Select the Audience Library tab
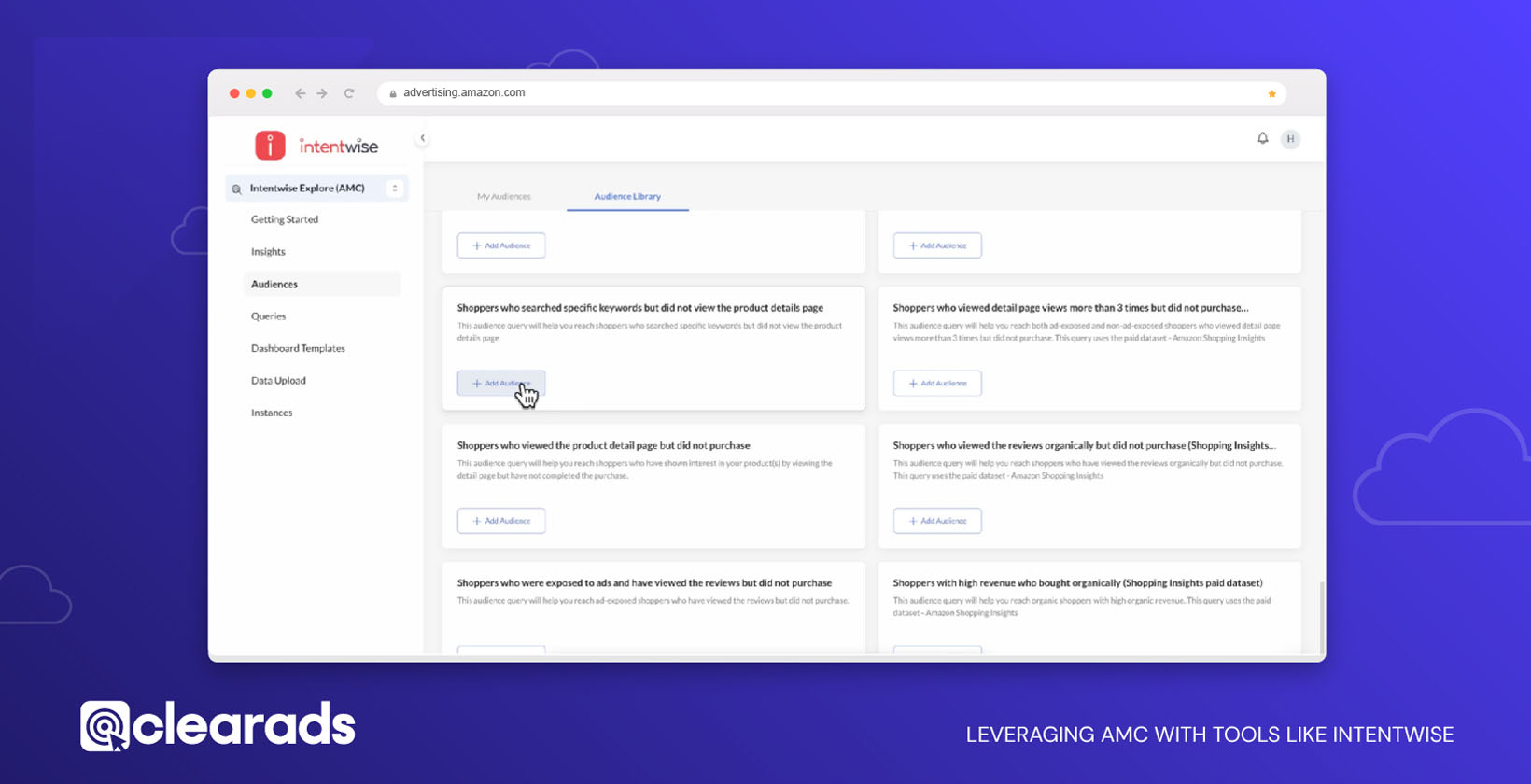Screen dimensions: 1531x784 tap(627, 197)
